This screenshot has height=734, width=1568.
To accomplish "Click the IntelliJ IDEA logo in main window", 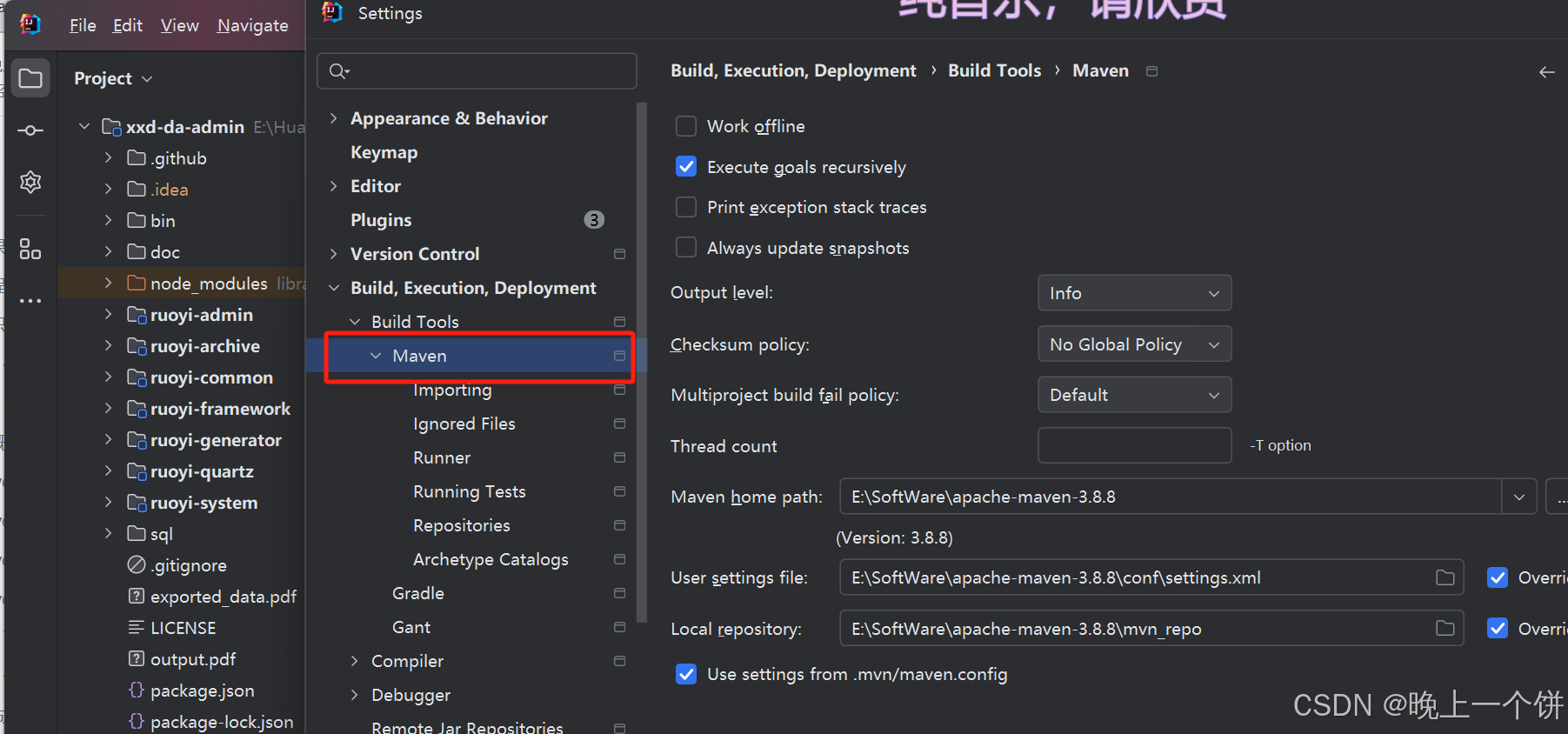I will (x=30, y=24).
